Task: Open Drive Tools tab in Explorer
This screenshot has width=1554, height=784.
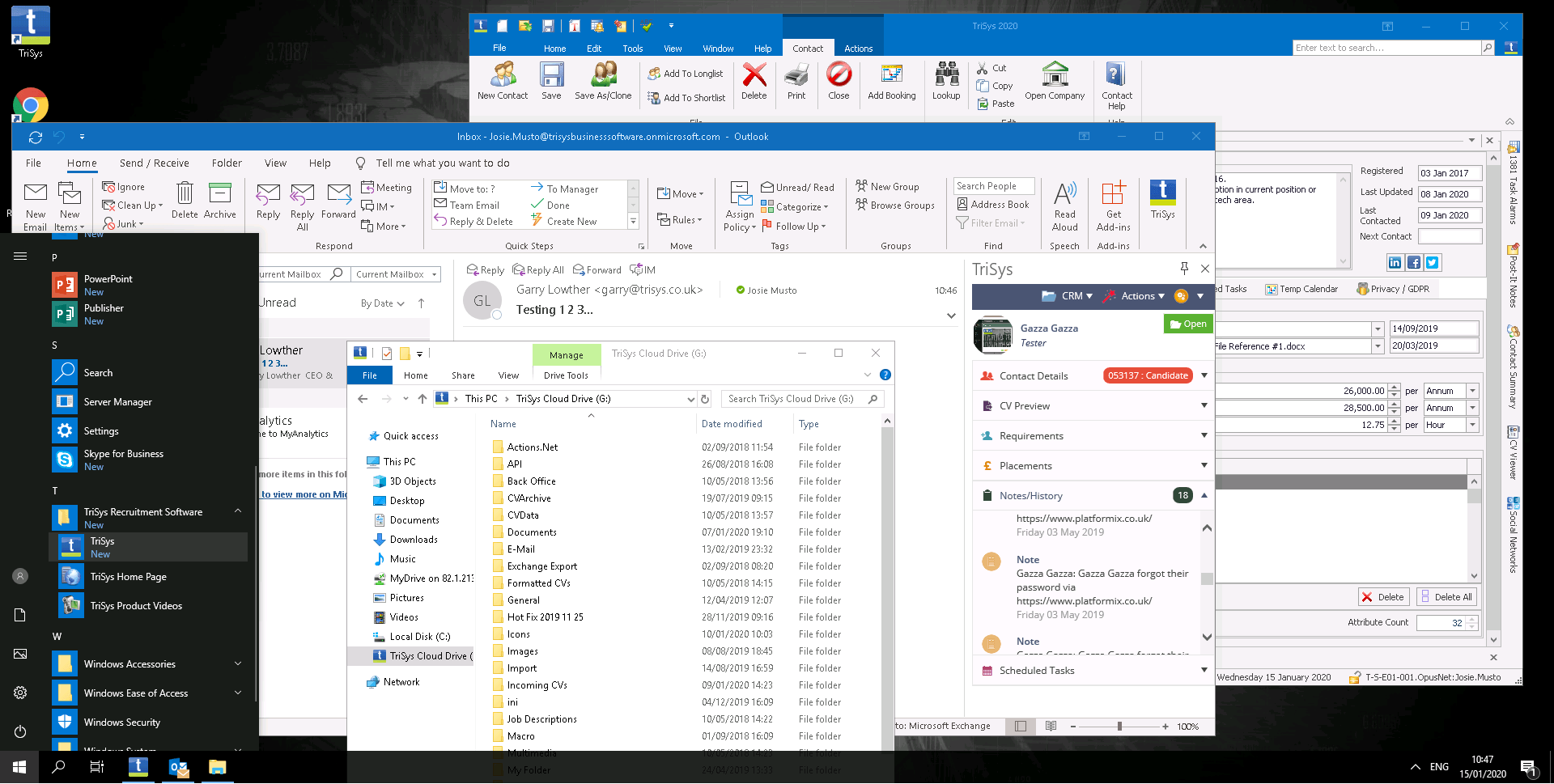Action: coord(566,375)
